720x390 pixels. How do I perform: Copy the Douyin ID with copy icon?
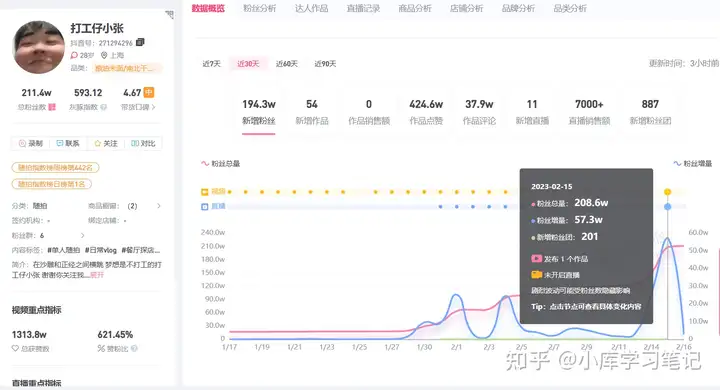[x=140, y=42]
